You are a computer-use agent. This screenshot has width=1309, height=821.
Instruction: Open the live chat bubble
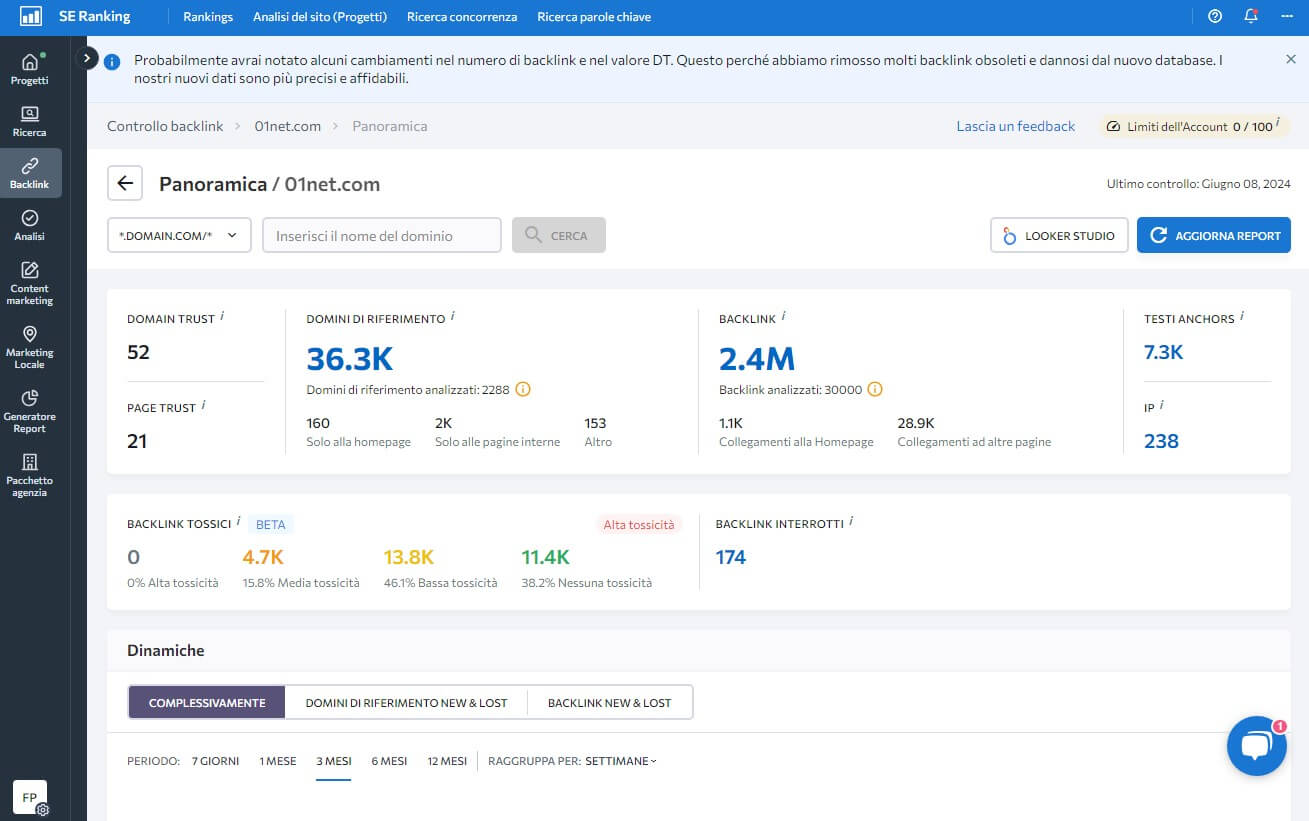1256,746
